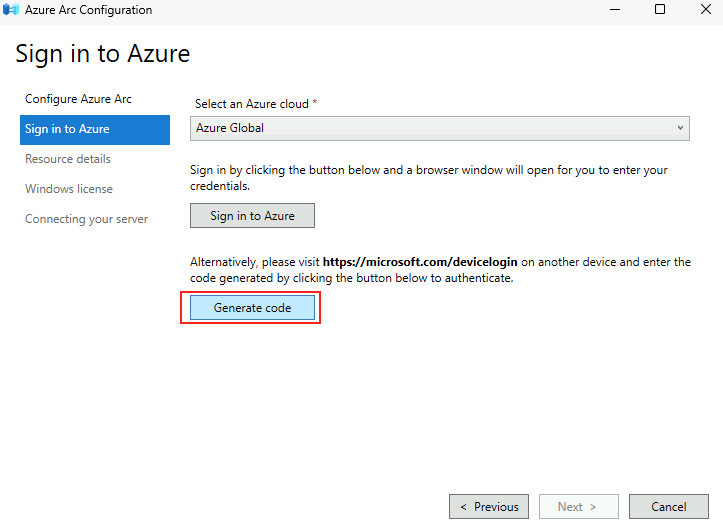Minimize the Azure Arc Configuration window
Image resolution: width=723 pixels, height=524 pixels.
(615, 9)
